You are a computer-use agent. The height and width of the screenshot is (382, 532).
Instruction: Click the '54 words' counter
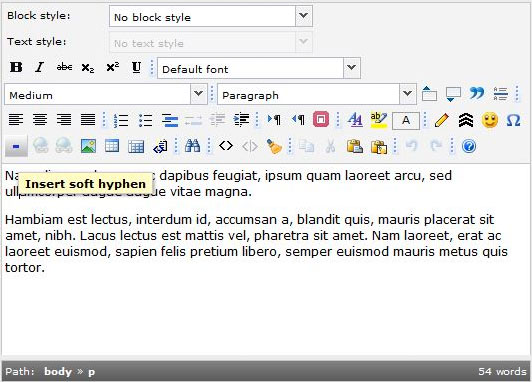tap(502, 371)
